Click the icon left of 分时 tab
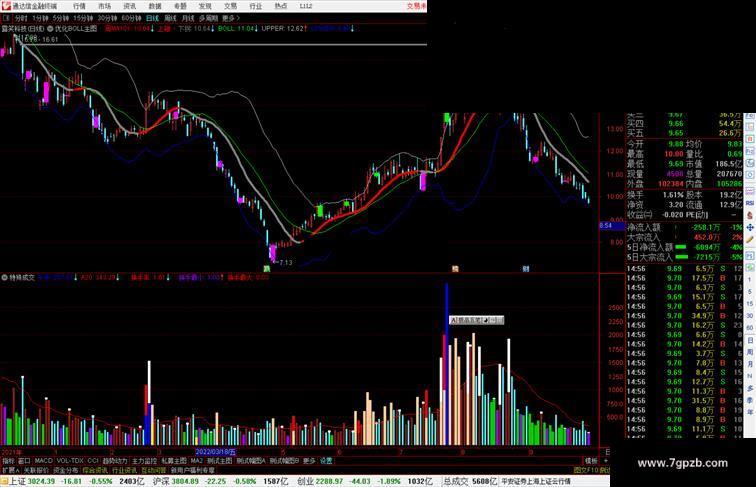756x487 pixels. 6,18
